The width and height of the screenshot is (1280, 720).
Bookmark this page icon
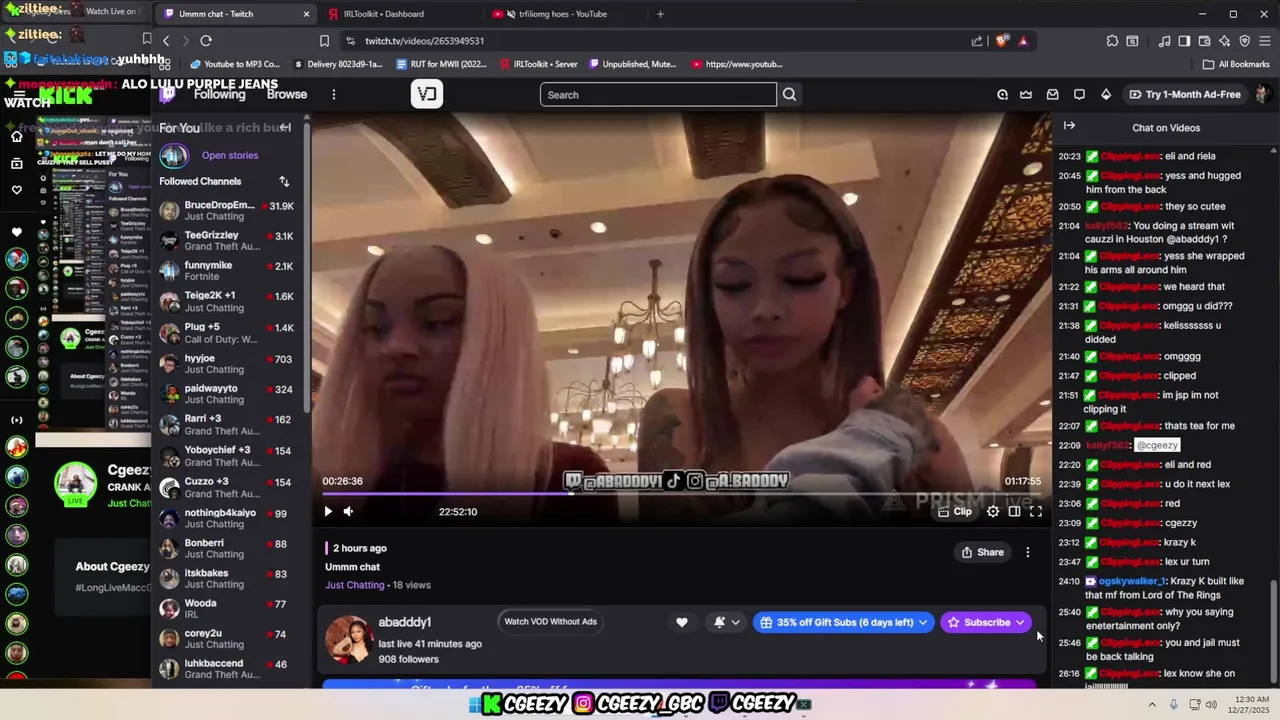[x=324, y=41]
